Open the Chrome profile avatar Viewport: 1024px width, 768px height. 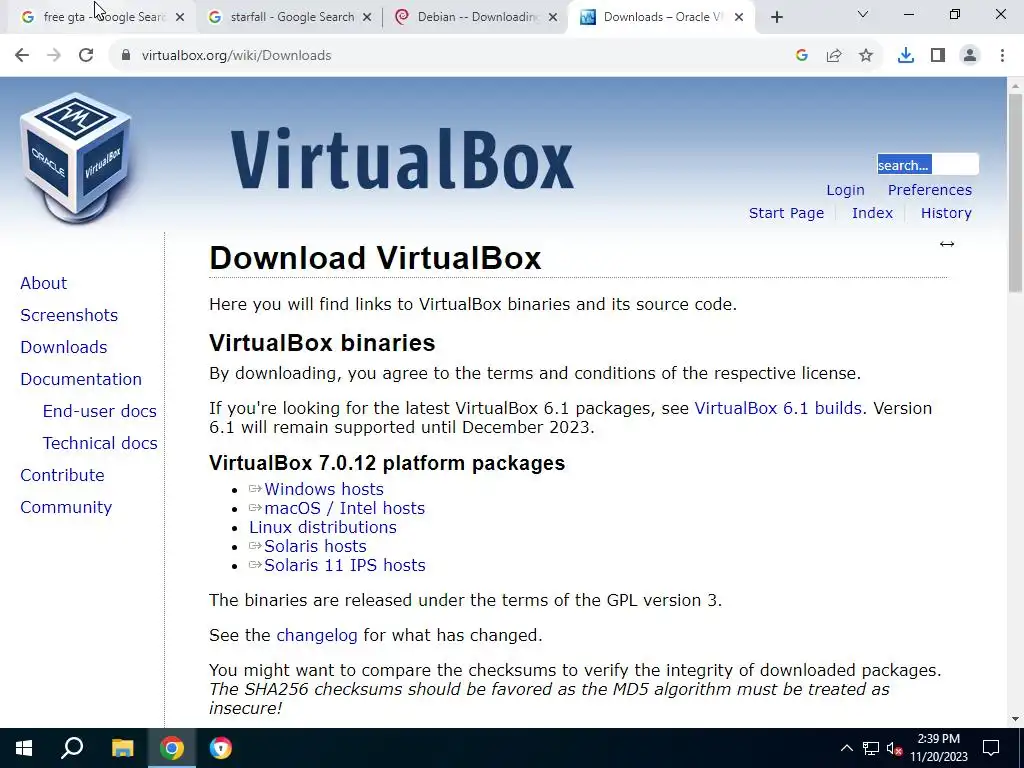970,56
